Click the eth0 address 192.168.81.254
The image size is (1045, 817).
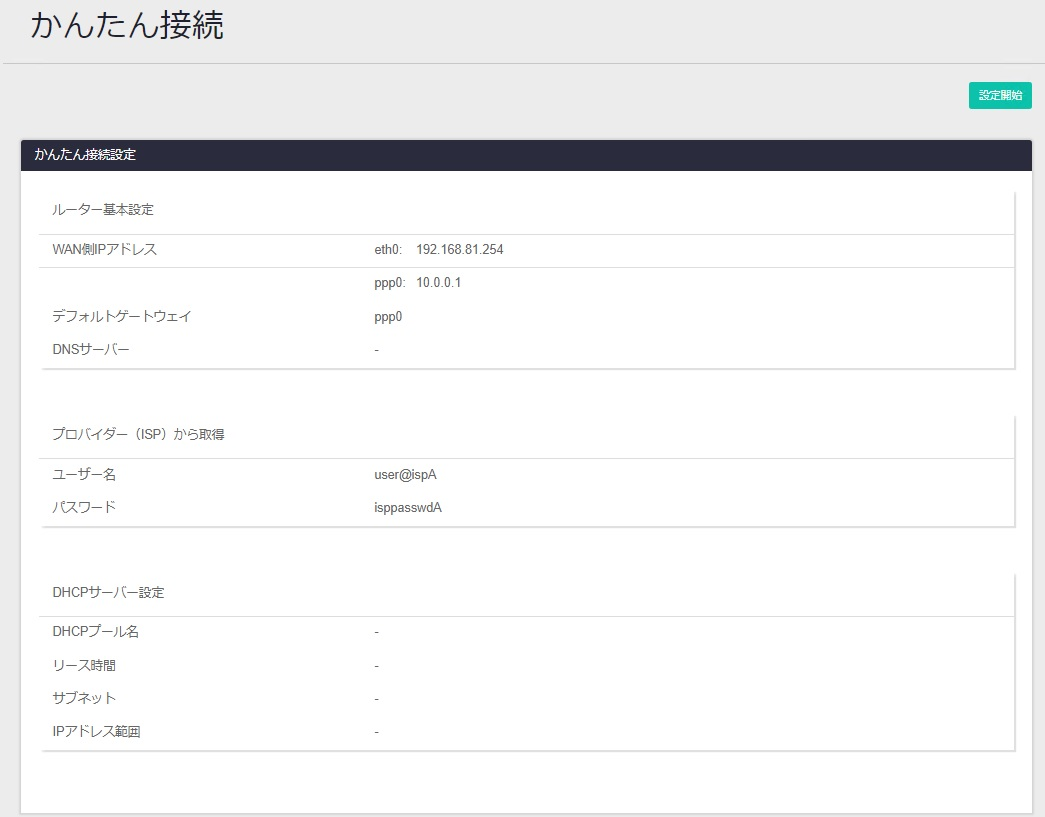click(x=460, y=249)
